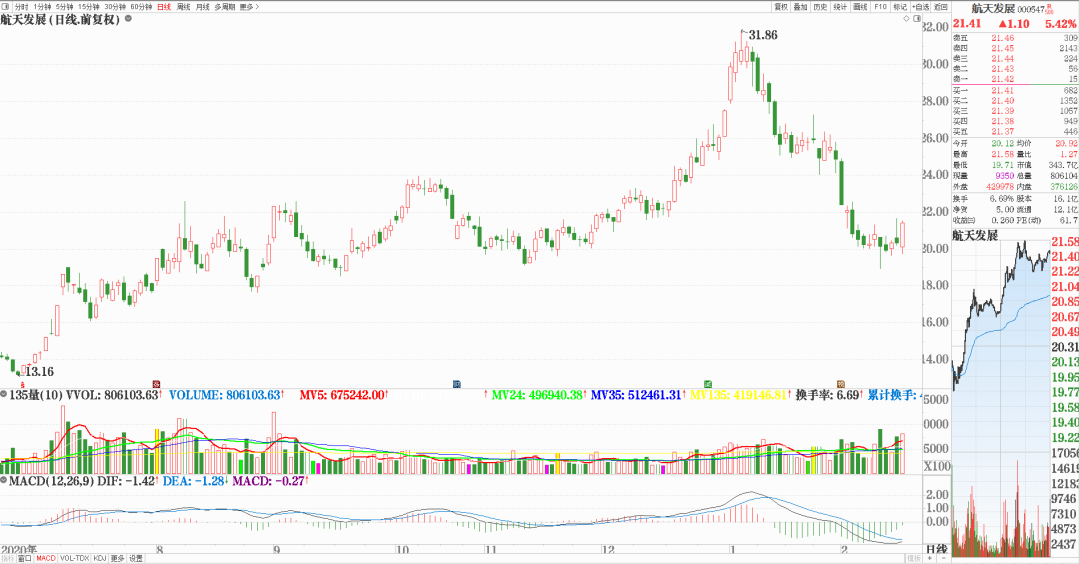Select the 60分钟 period
Viewport: 1080px width, 564px height.
pyautogui.click(x=141, y=7)
